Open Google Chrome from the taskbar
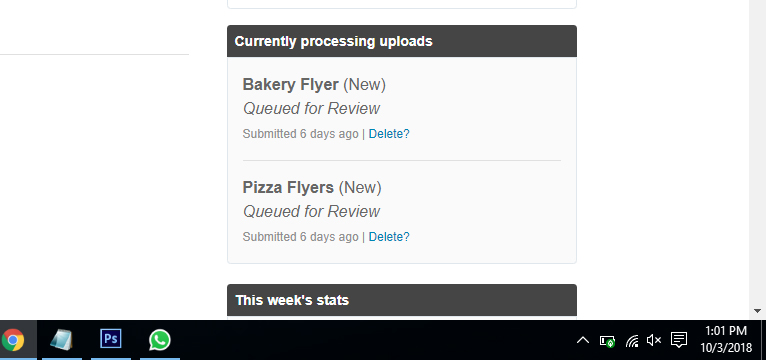Screen dimensions: 766x360 [13, 340]
